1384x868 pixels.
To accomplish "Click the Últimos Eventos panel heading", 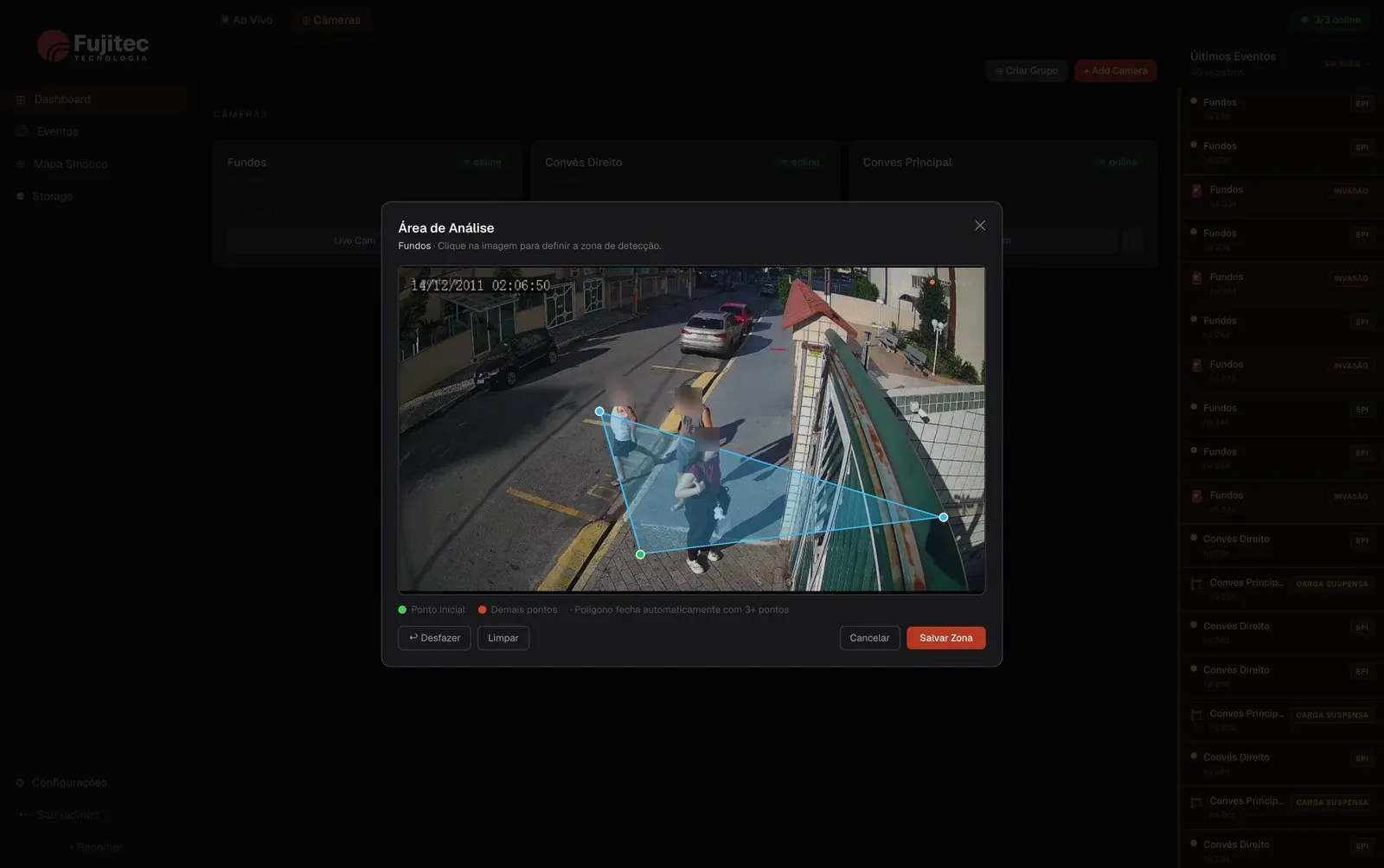I will (1233, 56).
